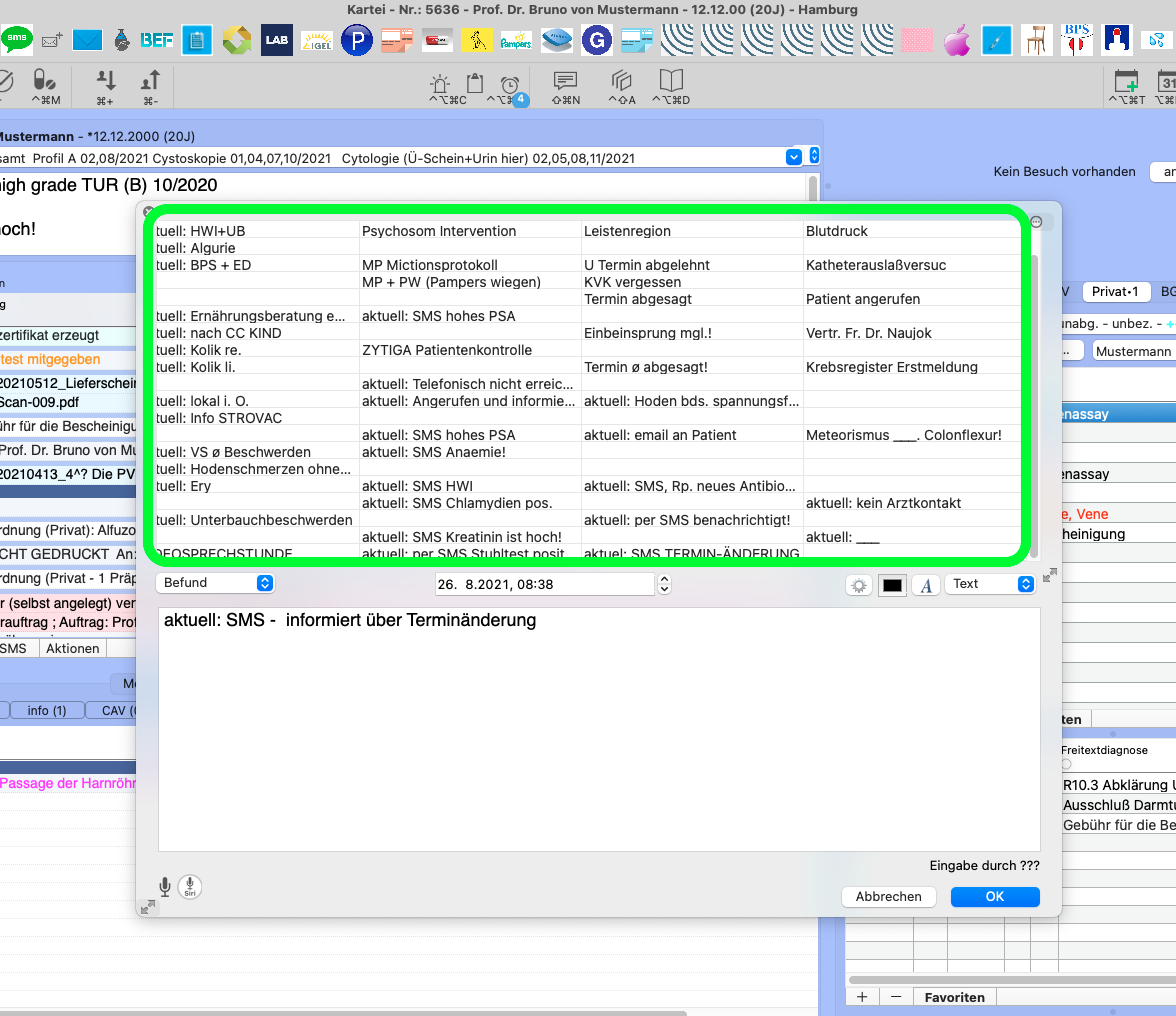Select the Privat•1 tab

tap(1115, 292)
